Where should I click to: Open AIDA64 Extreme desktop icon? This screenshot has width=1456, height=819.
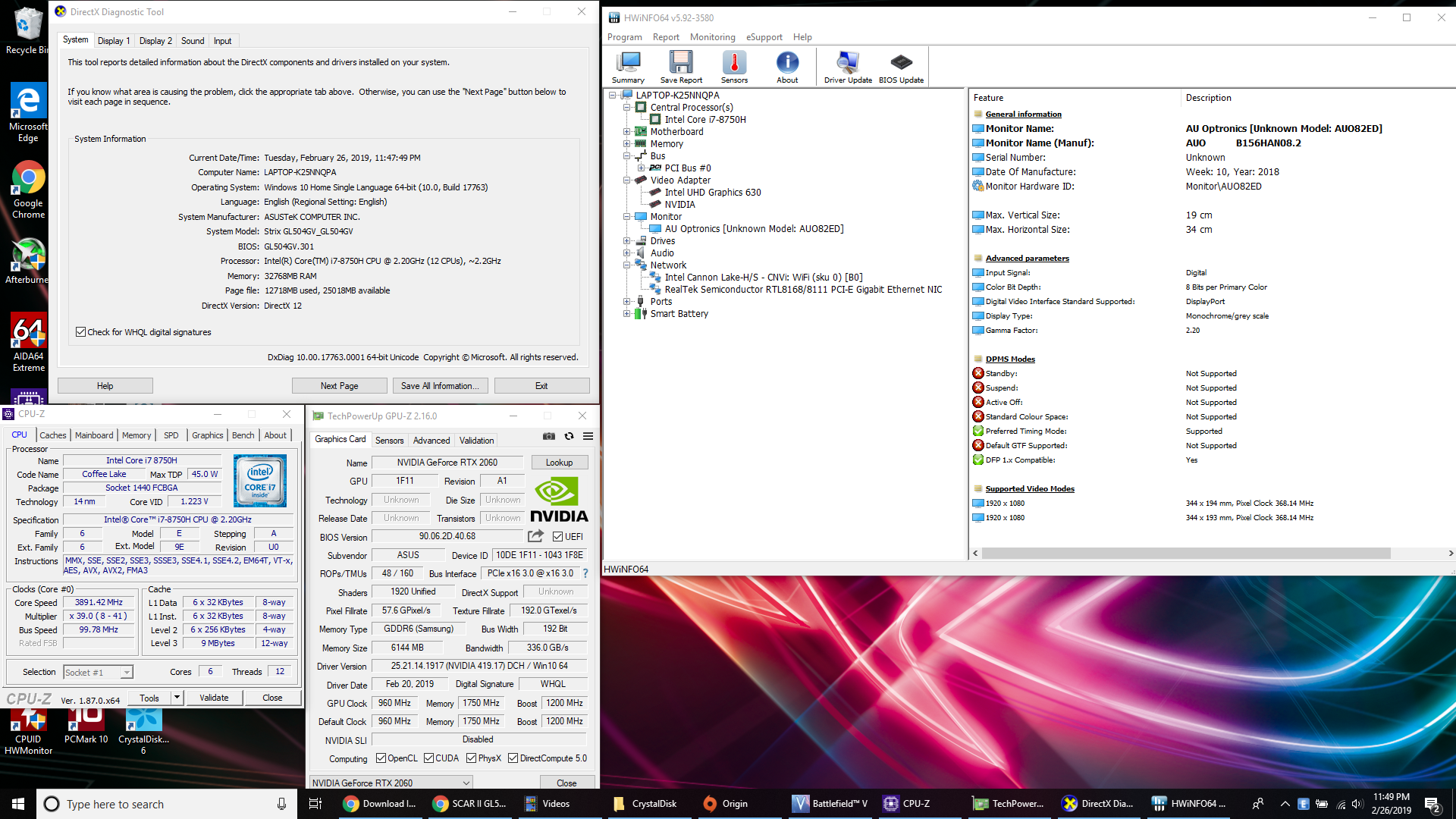28,342
